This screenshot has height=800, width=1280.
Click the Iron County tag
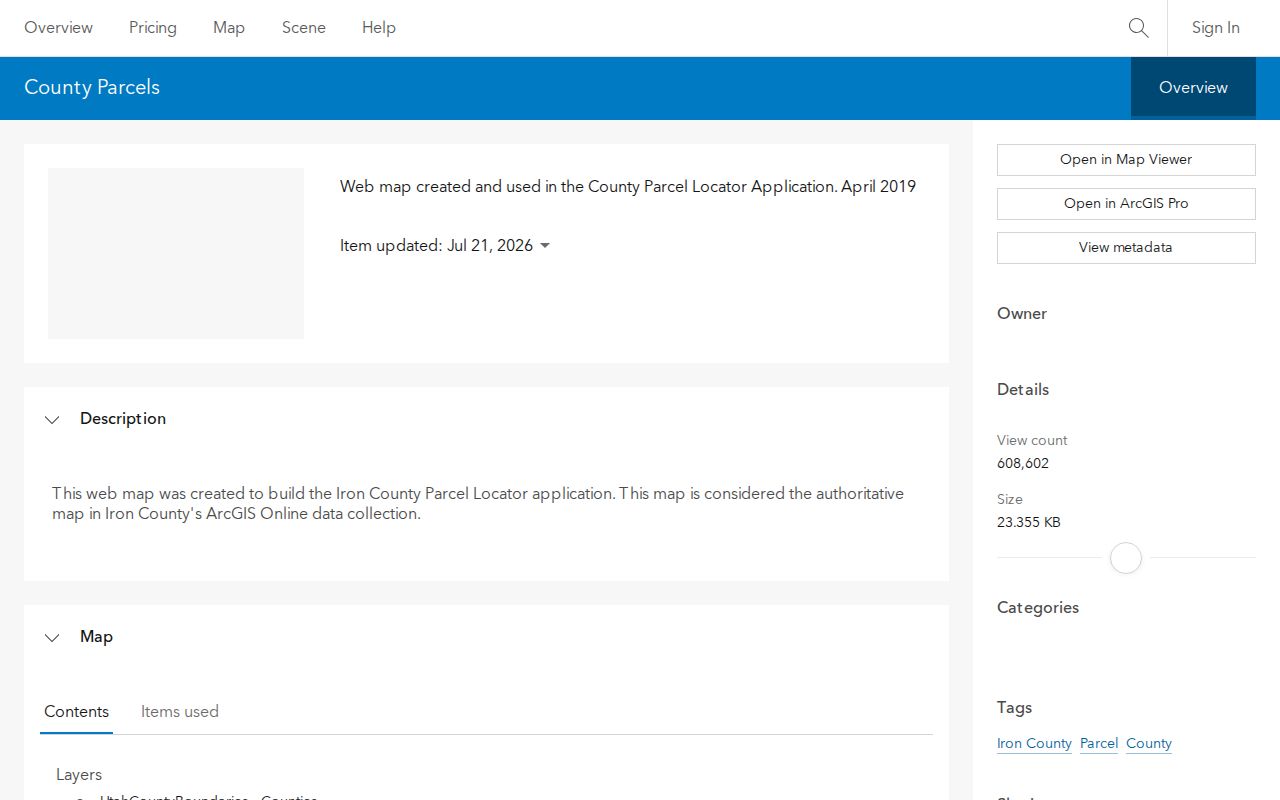(1034, 744)
